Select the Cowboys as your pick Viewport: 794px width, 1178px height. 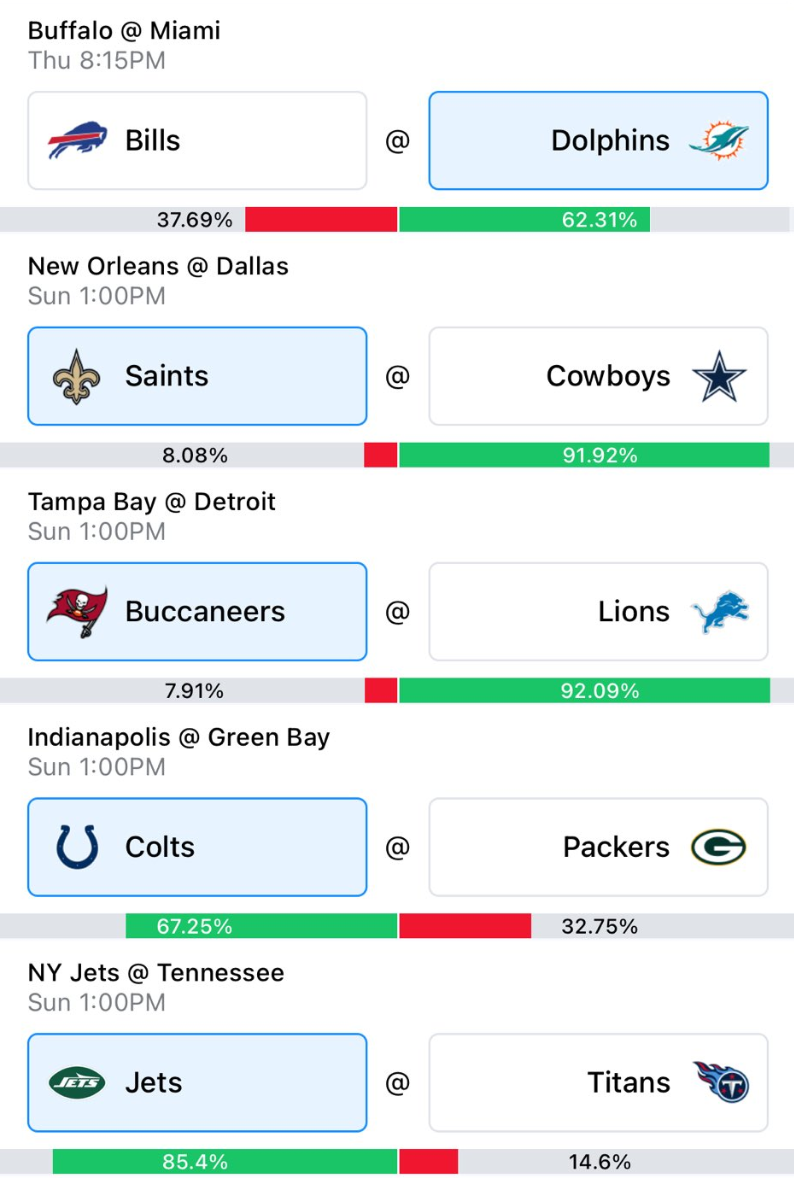(x=598, y=377)
